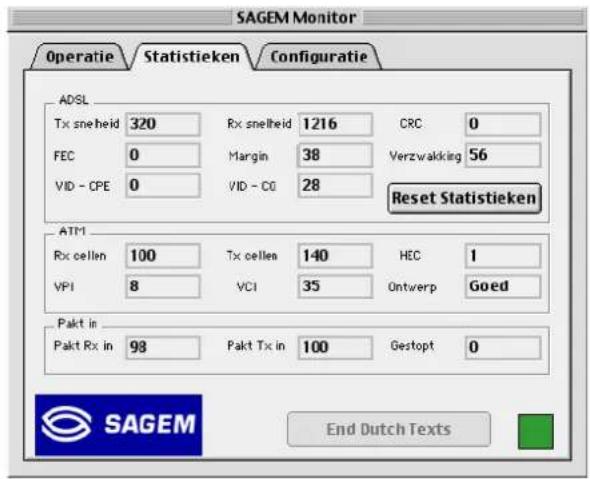Click the Margin field showing 38
The width and height of the screenshot is (590, 479).
pyautogui.click(x=335, y=155)
